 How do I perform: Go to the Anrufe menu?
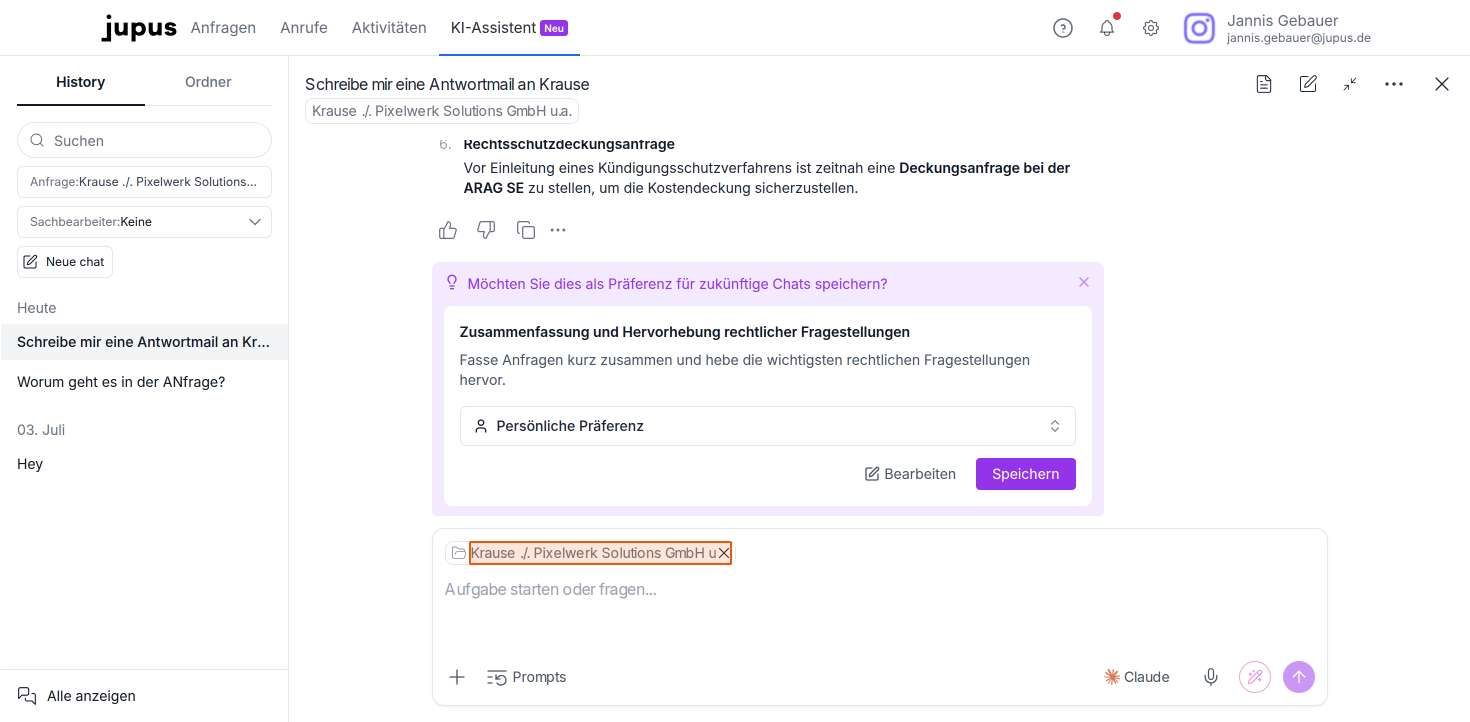point(304,28)
